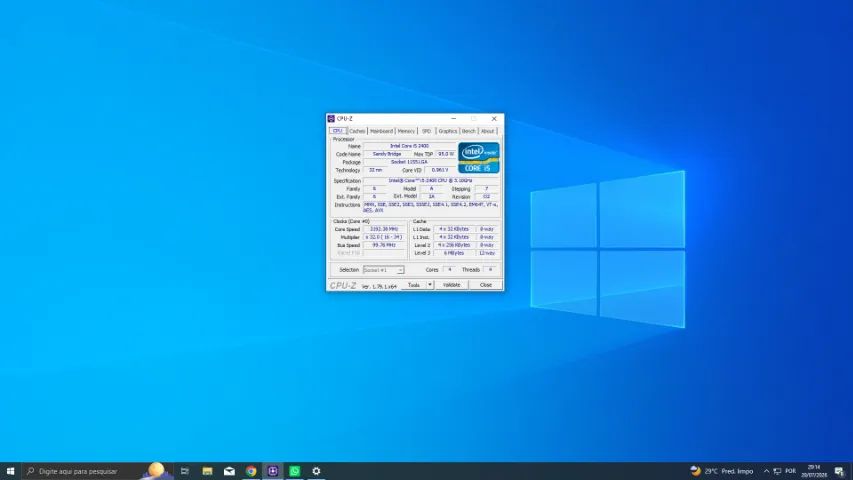Click the CPU-Z taskbar icon
The image size is (853, 480).
coord(273,471)
